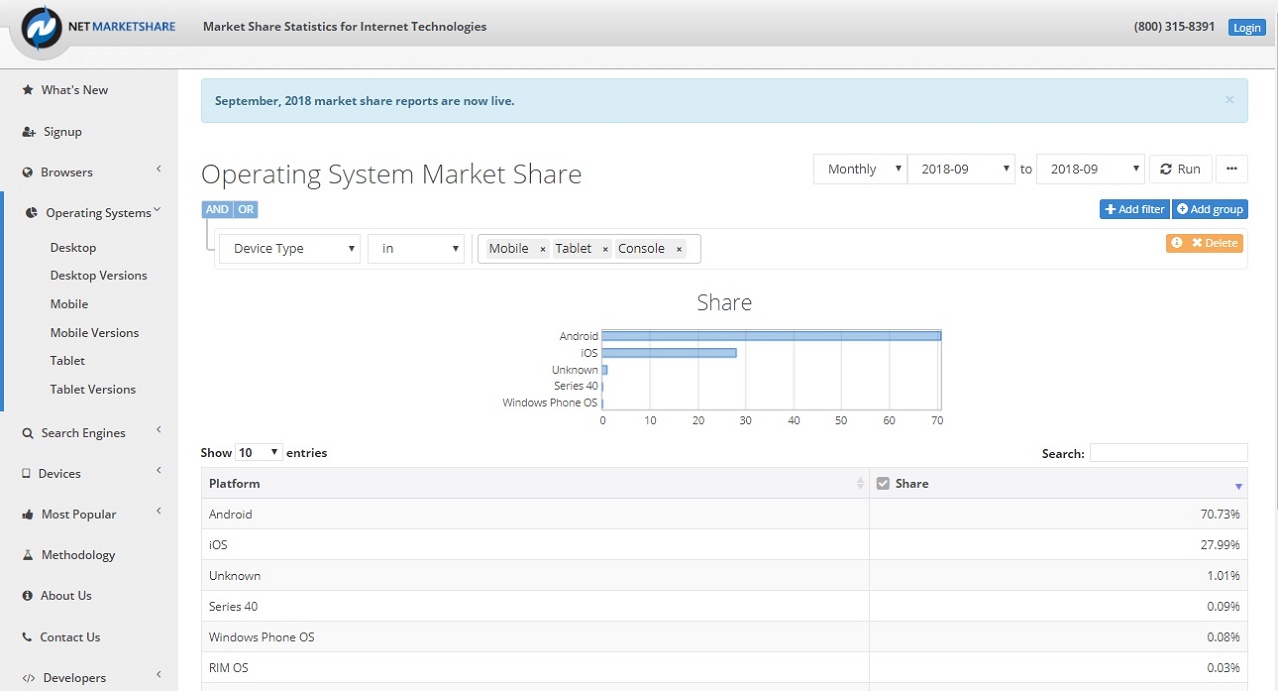Remove the Tablet tag from filter
This screenshot has height=691, width=1278.
605,249
